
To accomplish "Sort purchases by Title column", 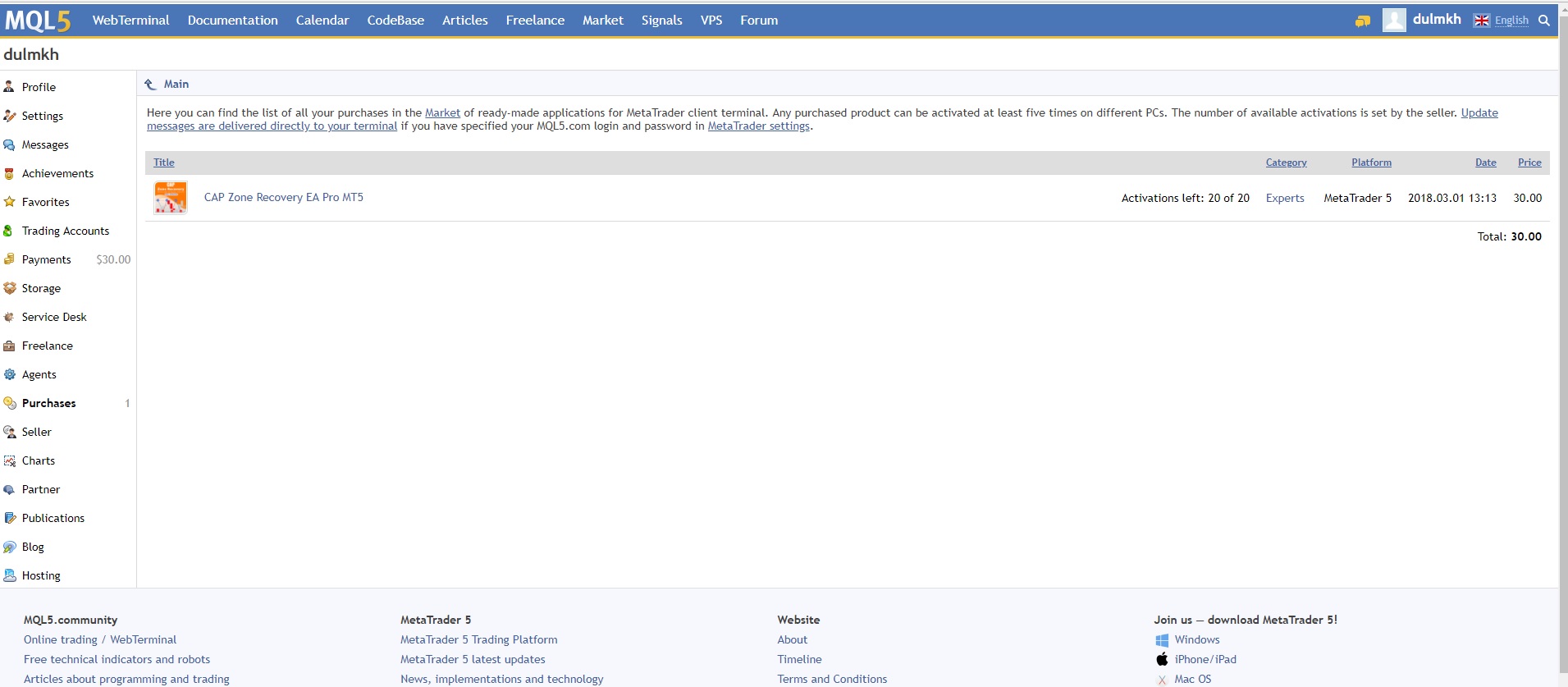I will [164, 163].
